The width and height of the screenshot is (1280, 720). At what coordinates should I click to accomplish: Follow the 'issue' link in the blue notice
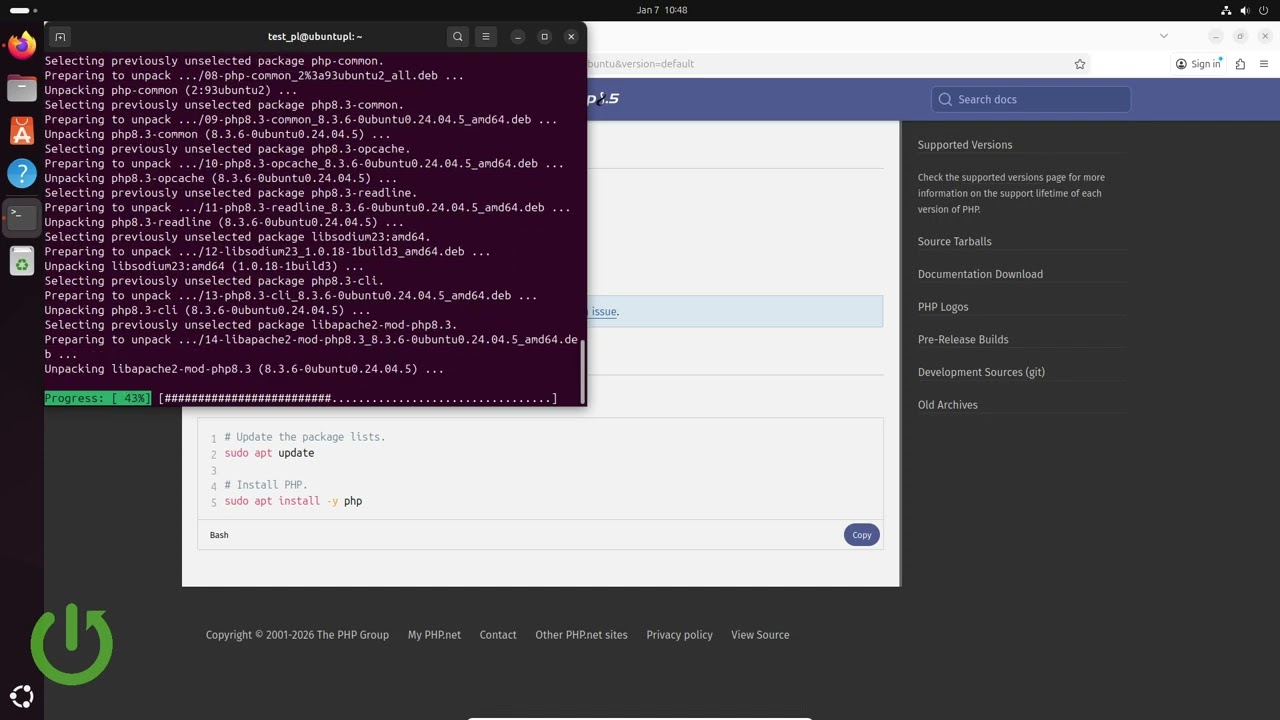pos(603,312)
